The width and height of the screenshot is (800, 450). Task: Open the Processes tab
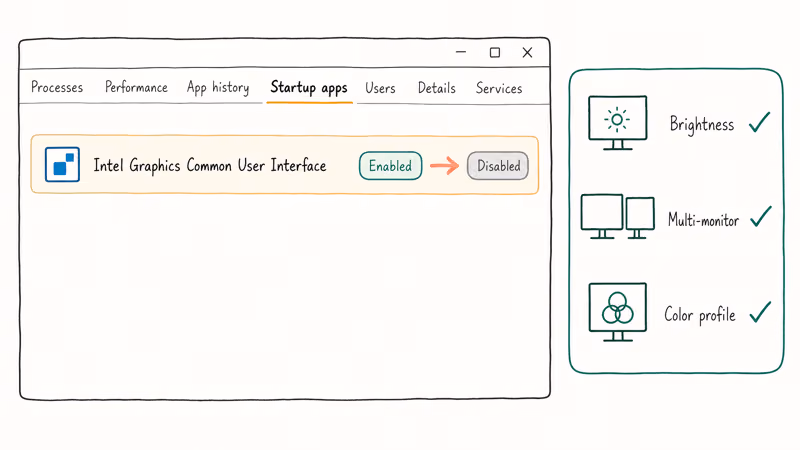57,87
